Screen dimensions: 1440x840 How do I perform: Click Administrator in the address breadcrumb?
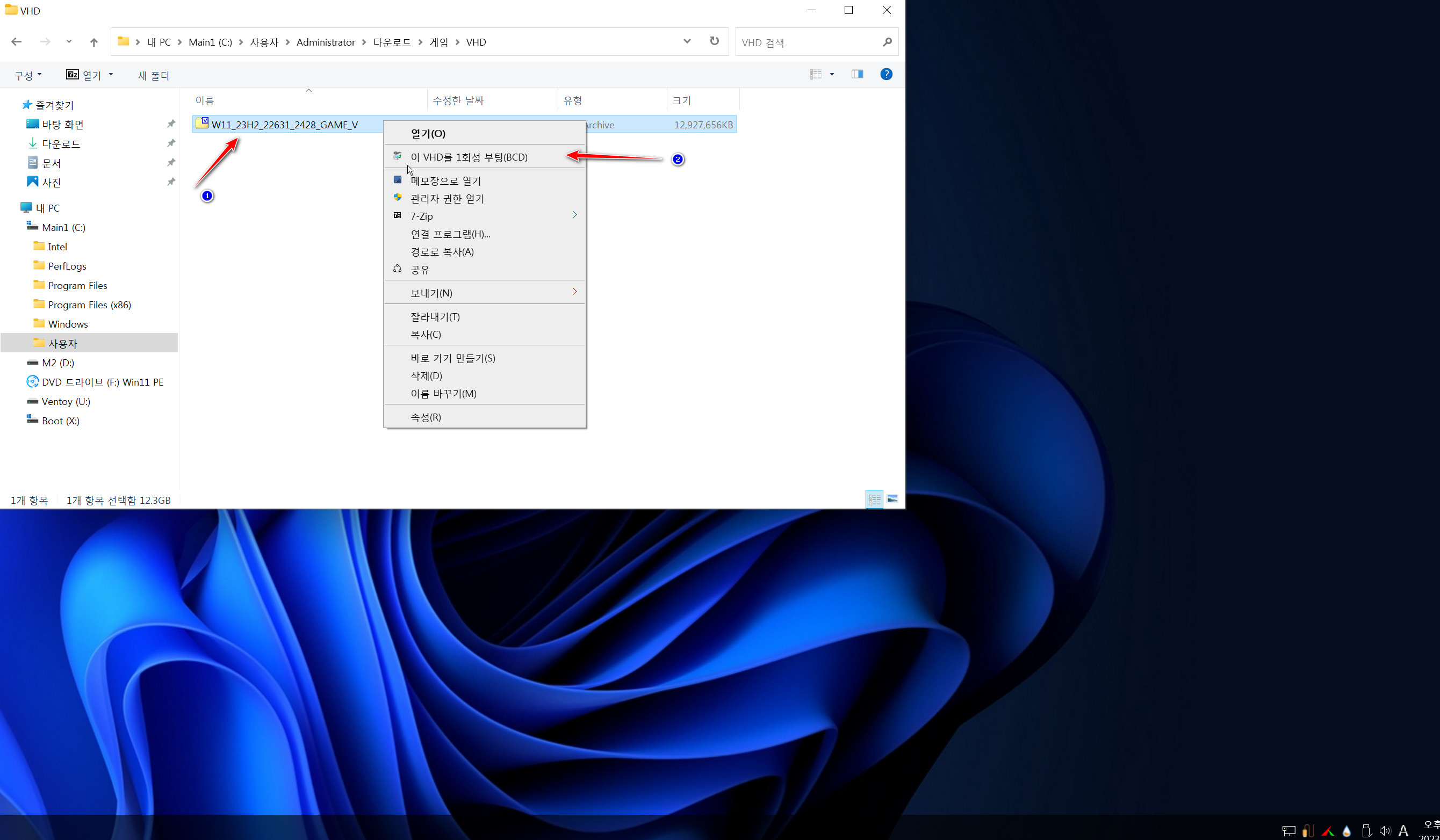click(326, 42)
